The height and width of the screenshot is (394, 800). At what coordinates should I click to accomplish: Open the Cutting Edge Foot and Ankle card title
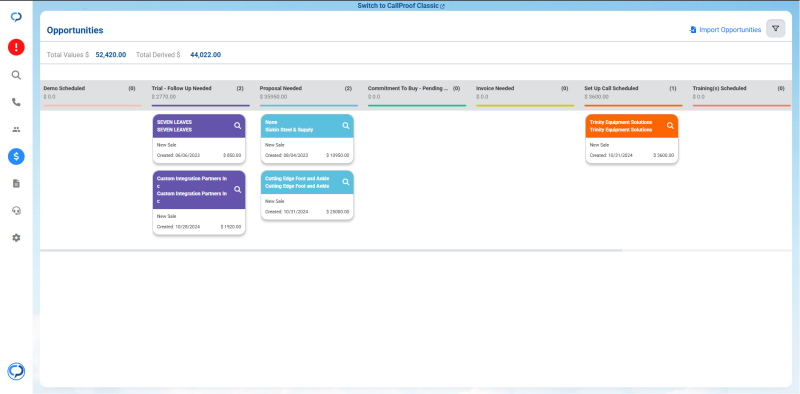click(x=297, y=182)
